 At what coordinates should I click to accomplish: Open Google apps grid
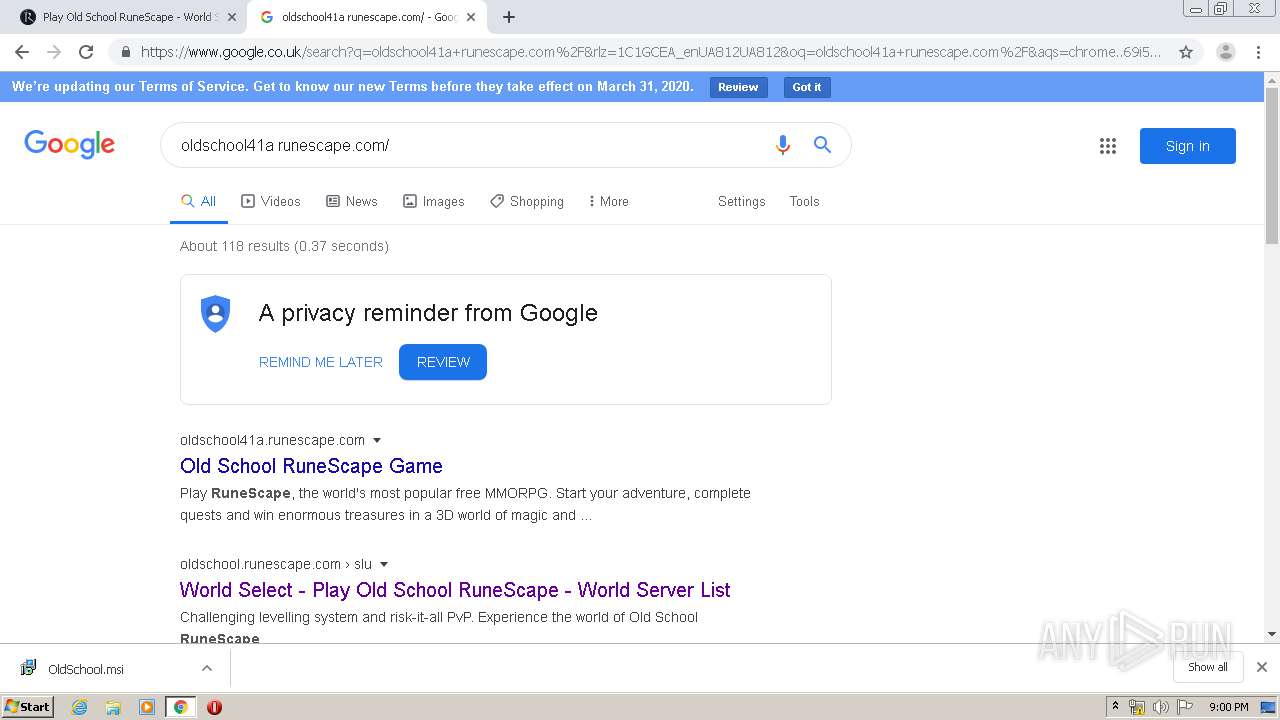(x=1108, y=146)
